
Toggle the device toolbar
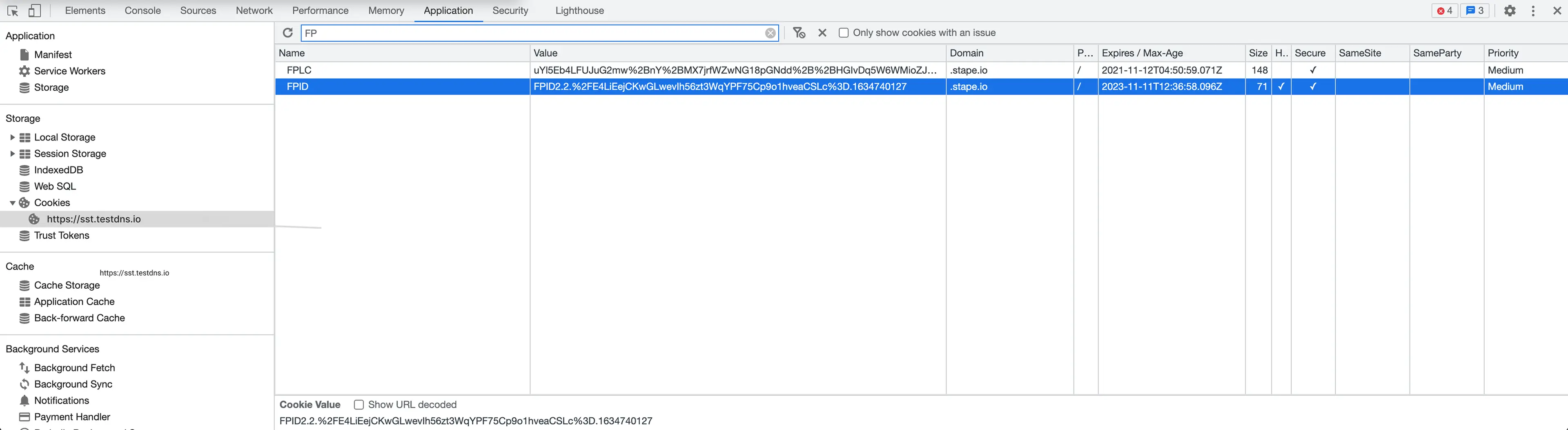(x=35, y=10)
